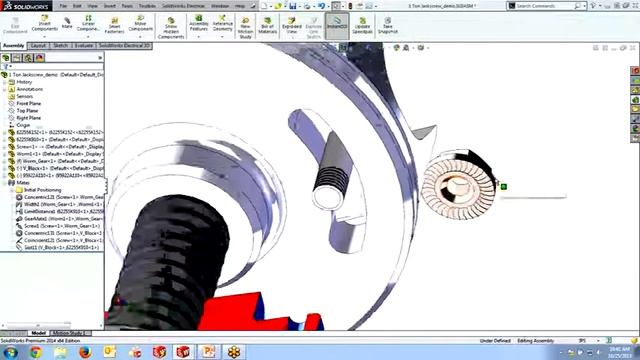Open the Edit menu
This screenshot has width=640, height=360.
[x=77, y=6]
